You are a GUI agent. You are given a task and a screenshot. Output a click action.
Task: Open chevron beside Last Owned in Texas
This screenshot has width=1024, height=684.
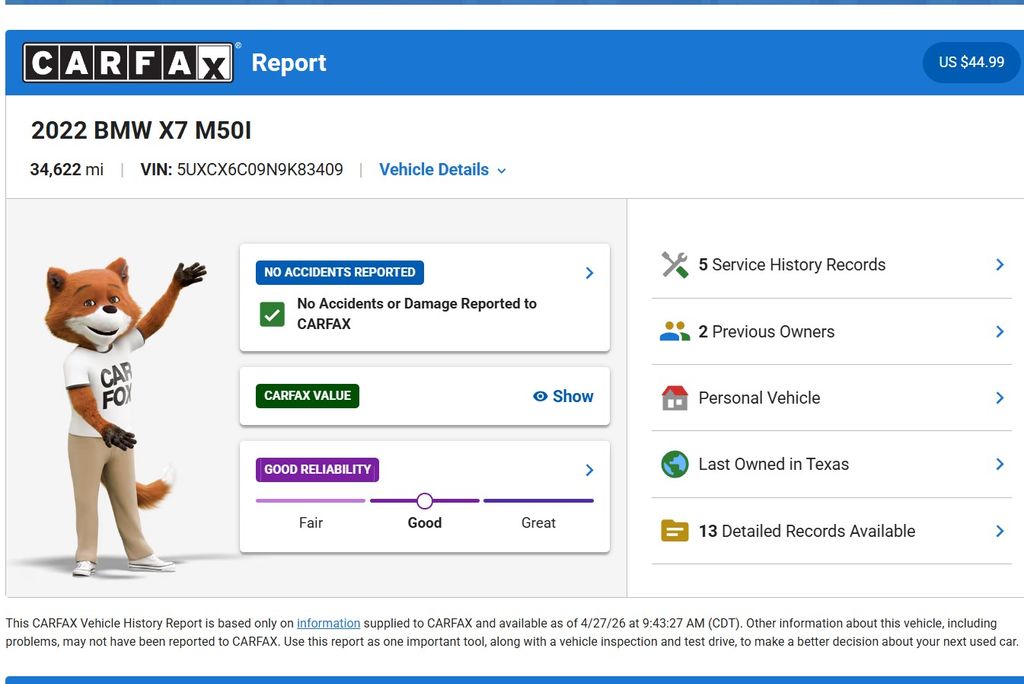[999, 464]
